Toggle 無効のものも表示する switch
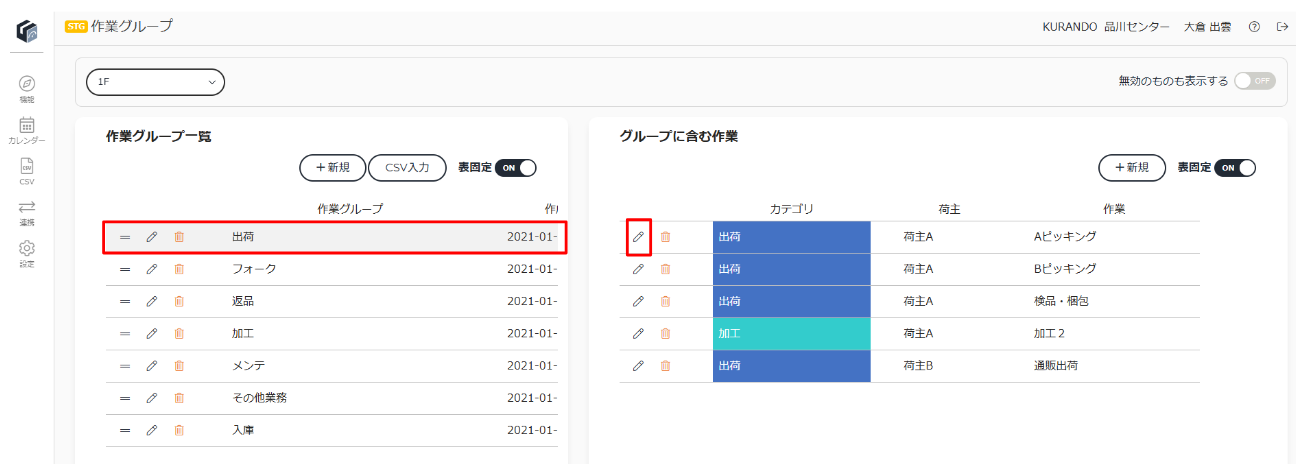Viewport: 1296px width, 464px height. click(1255, 81)
